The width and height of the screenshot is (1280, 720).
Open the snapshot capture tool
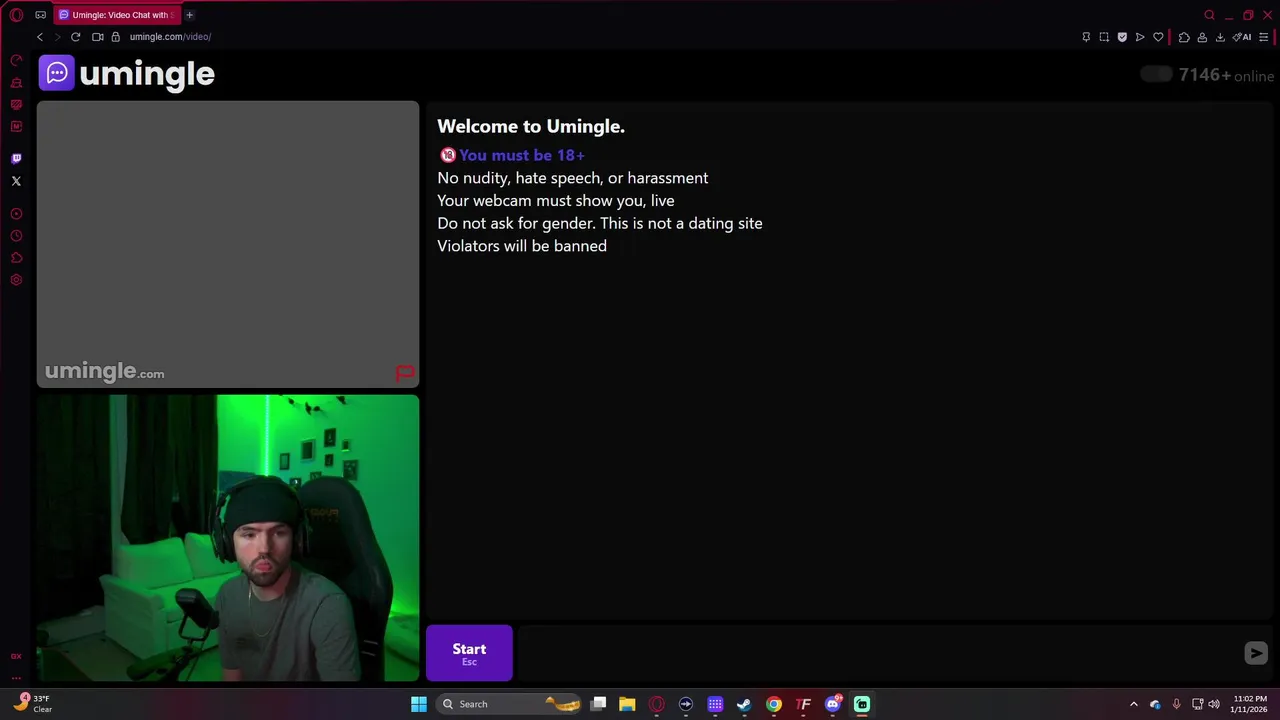(x=1104, y=37)
